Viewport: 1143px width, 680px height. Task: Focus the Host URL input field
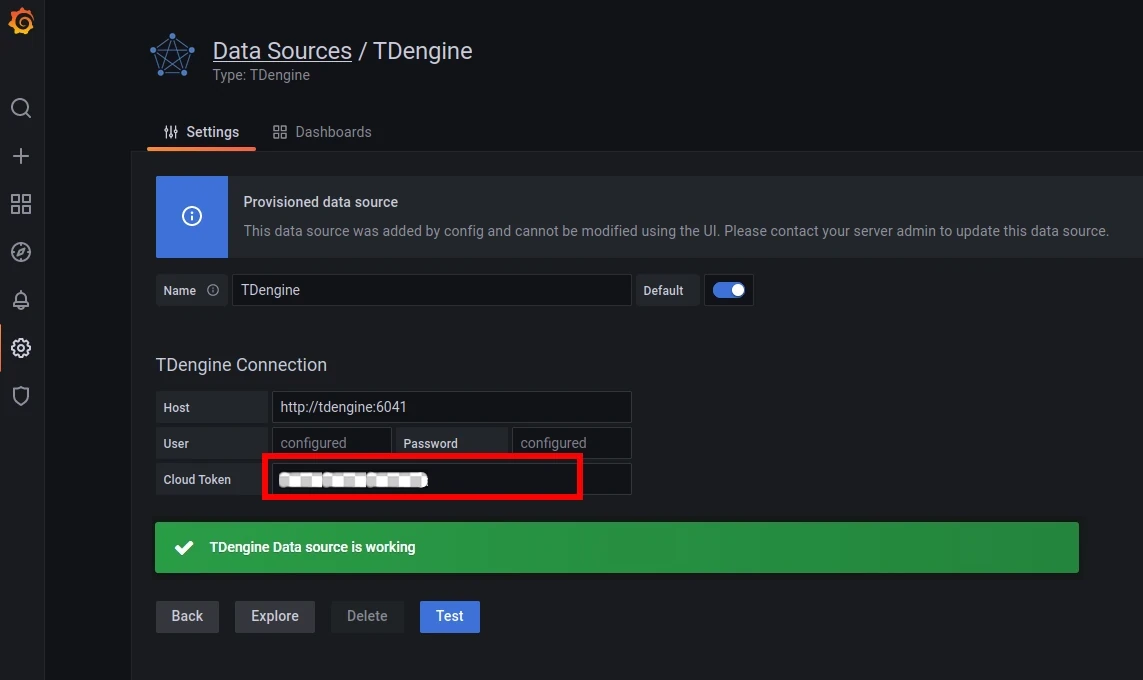pyautogui.click(x=452, y=407)
